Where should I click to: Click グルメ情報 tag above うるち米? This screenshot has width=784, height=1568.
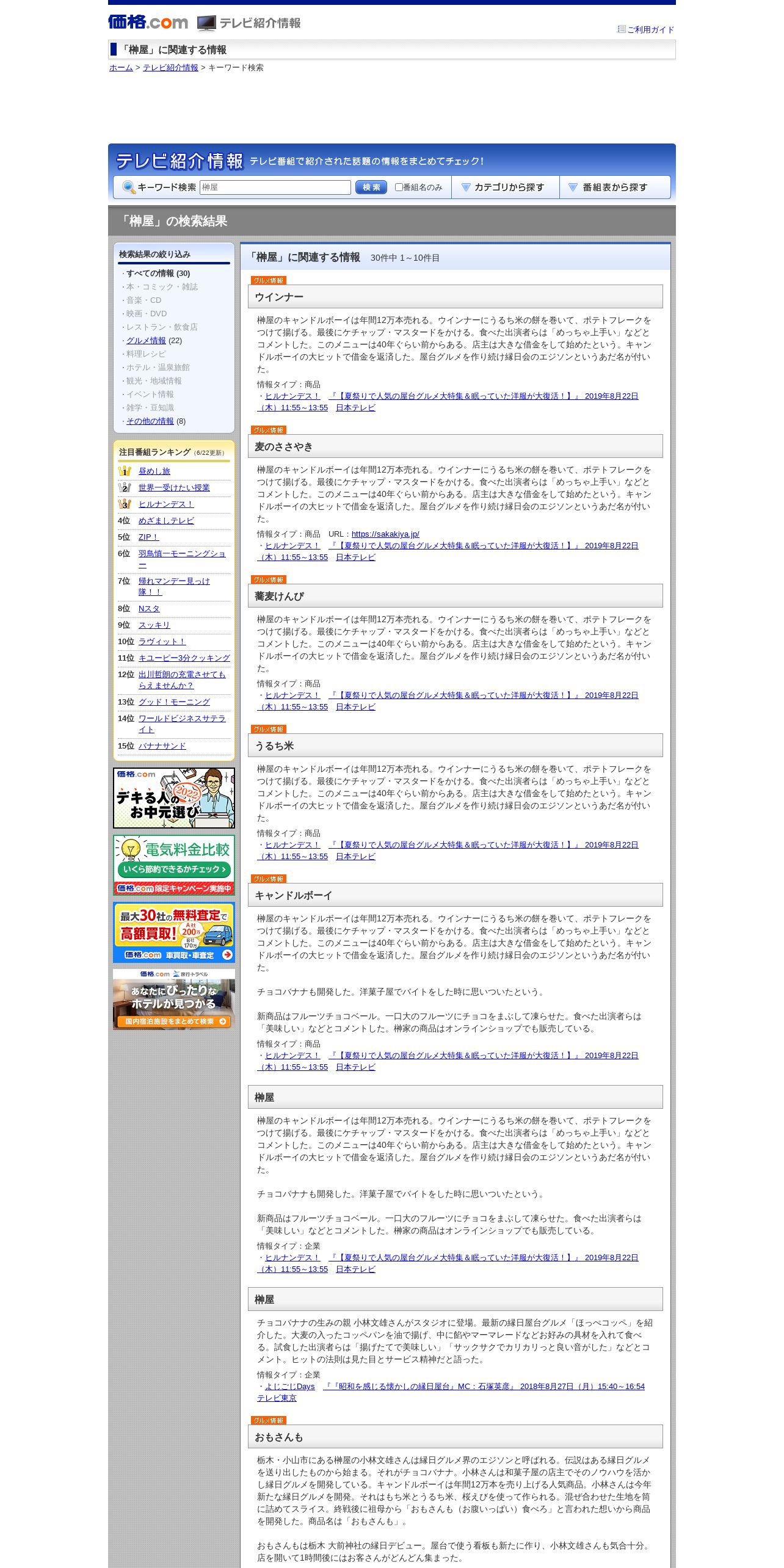[x=269, y=729]
